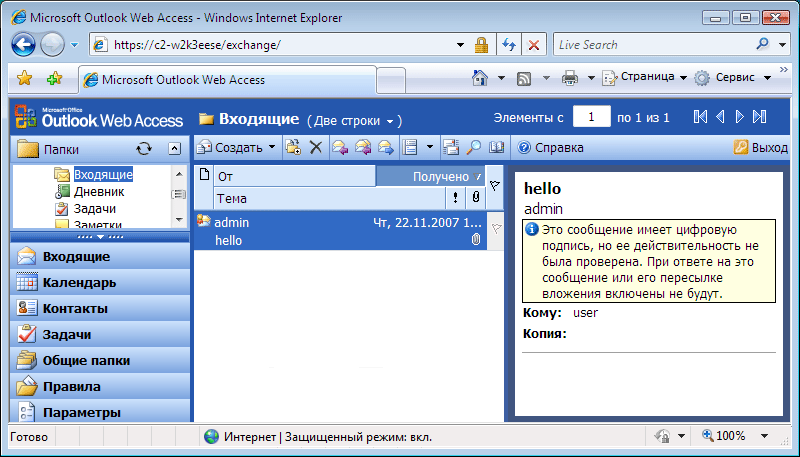
Task: Reply to all on the selected message
Action: tap(363, 147)
